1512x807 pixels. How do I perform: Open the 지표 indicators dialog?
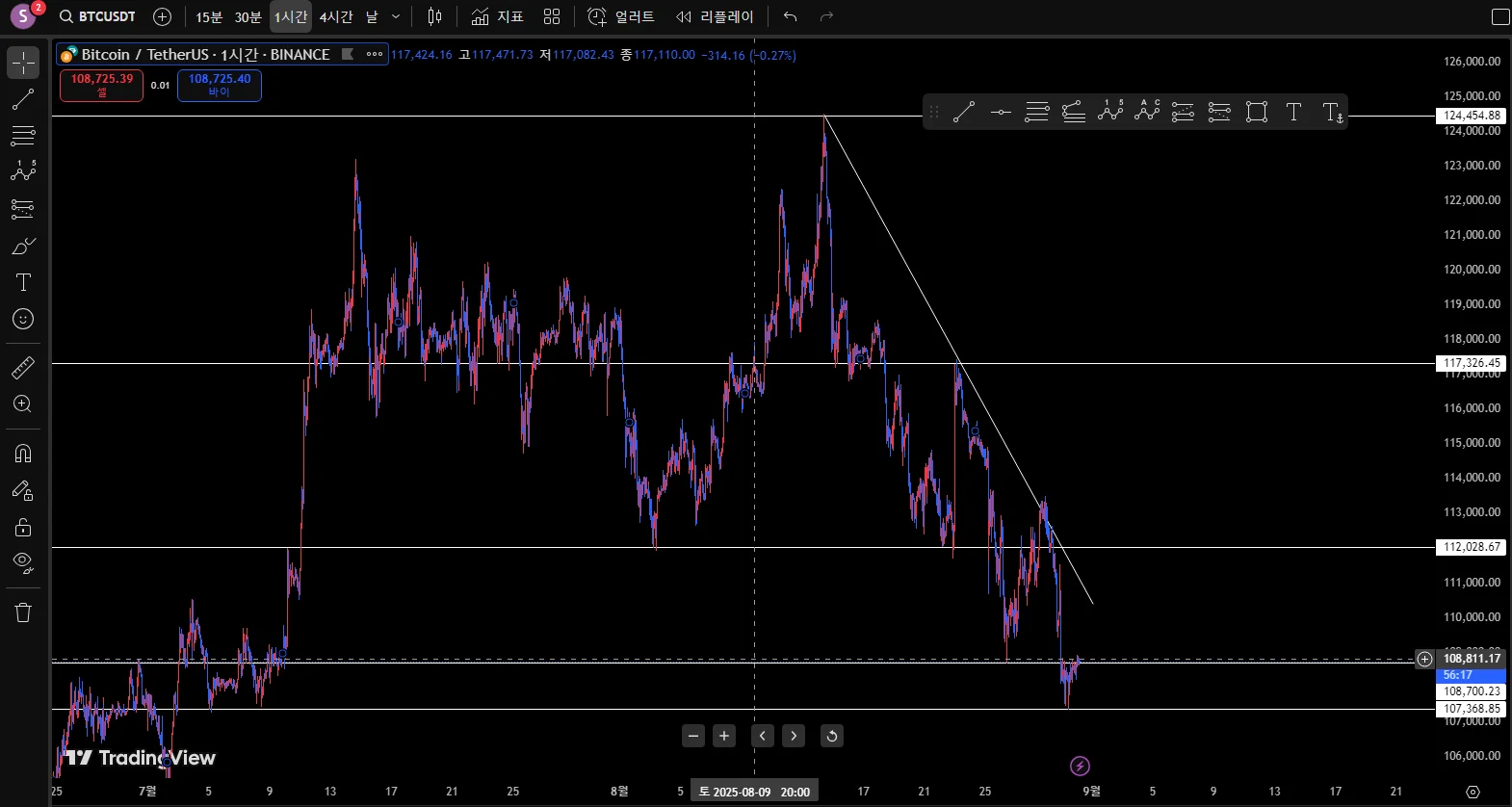click(x=497, y=16)
